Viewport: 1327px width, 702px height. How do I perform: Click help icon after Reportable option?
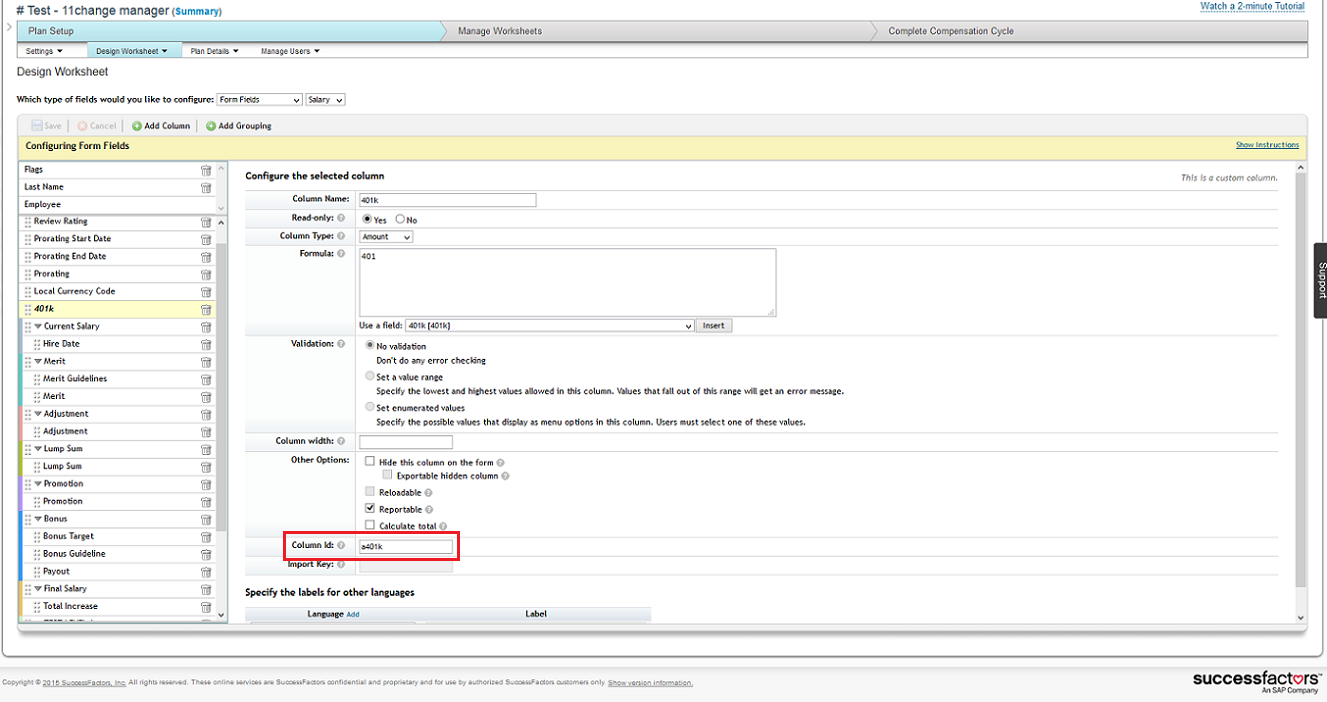[x=428, y=510]
